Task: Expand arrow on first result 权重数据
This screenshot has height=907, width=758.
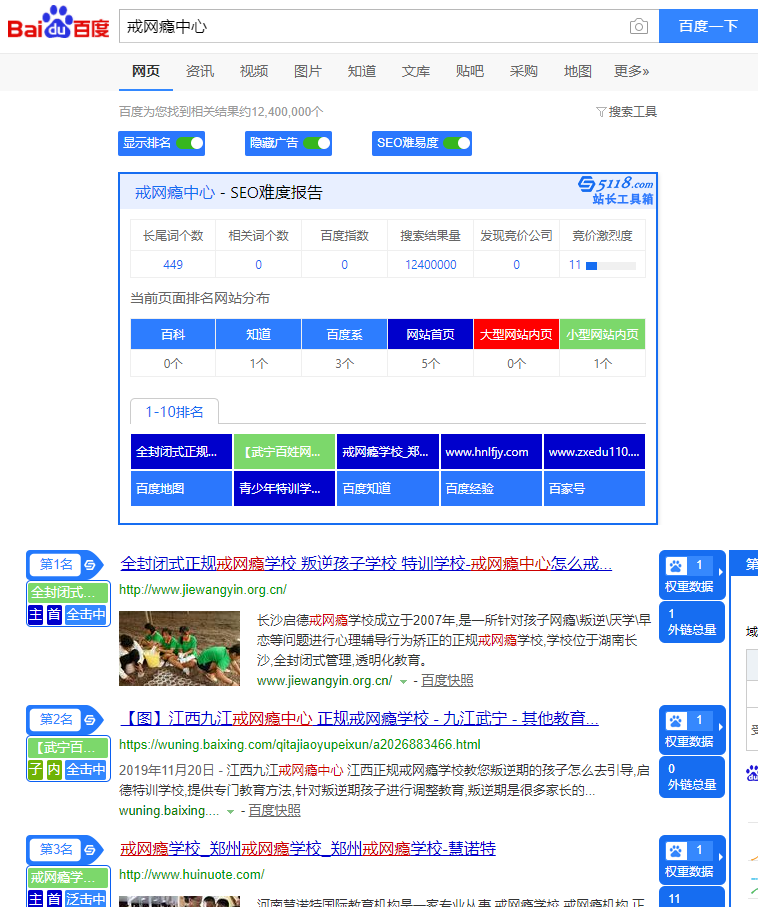Action: point(720,572)
